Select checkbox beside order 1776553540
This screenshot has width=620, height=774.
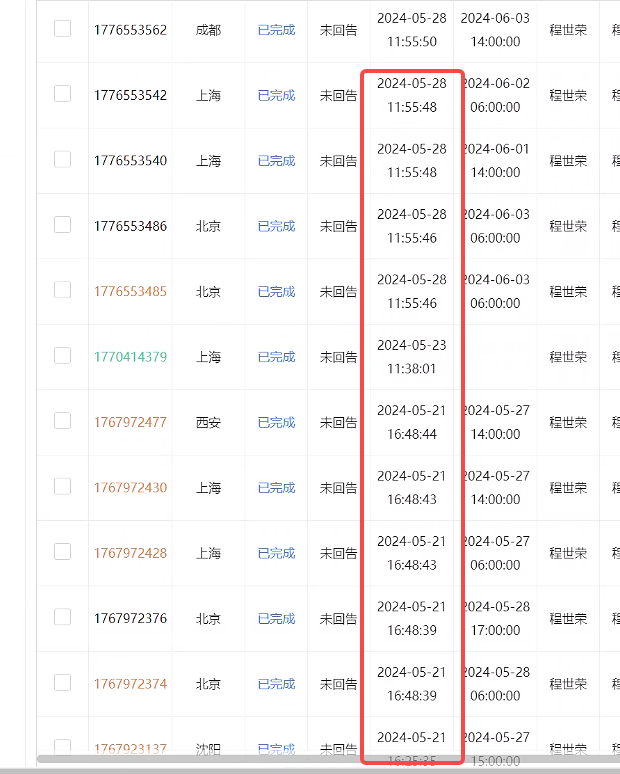tap(62, 160)
